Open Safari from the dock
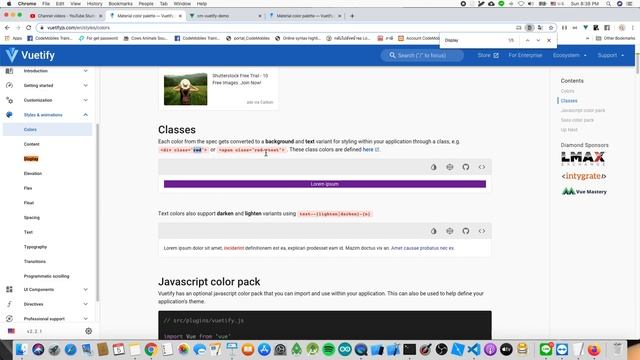The width and height of the screenshot is (640, 360). [70, 349]
